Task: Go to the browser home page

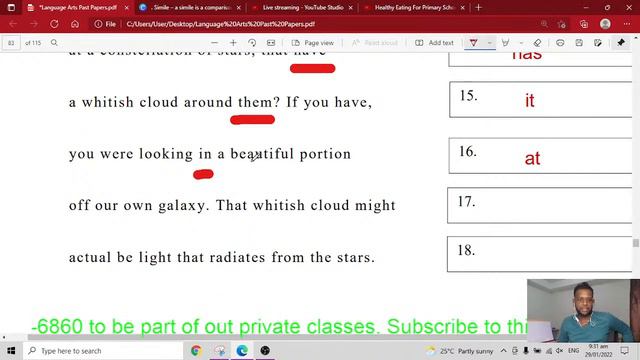Action: (75, 24)
